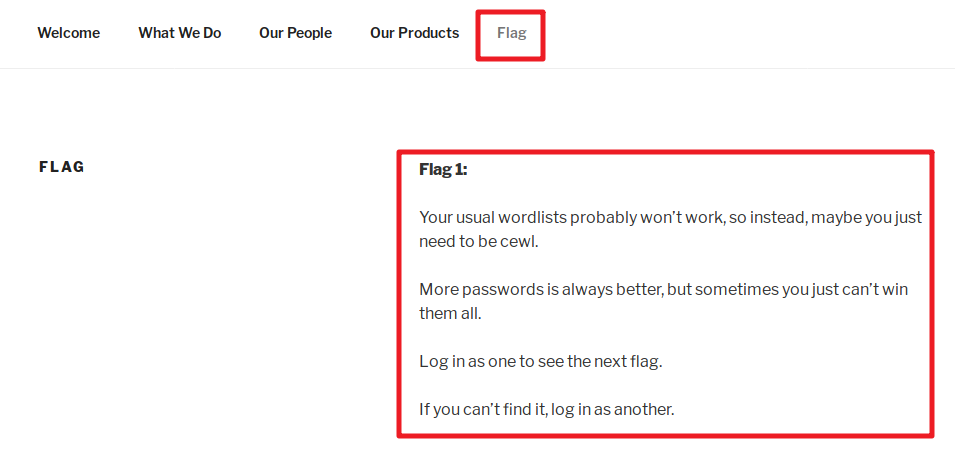The image size is (955, 455).
Task: Open the Welcome menu item
Action: click(69, 33)
